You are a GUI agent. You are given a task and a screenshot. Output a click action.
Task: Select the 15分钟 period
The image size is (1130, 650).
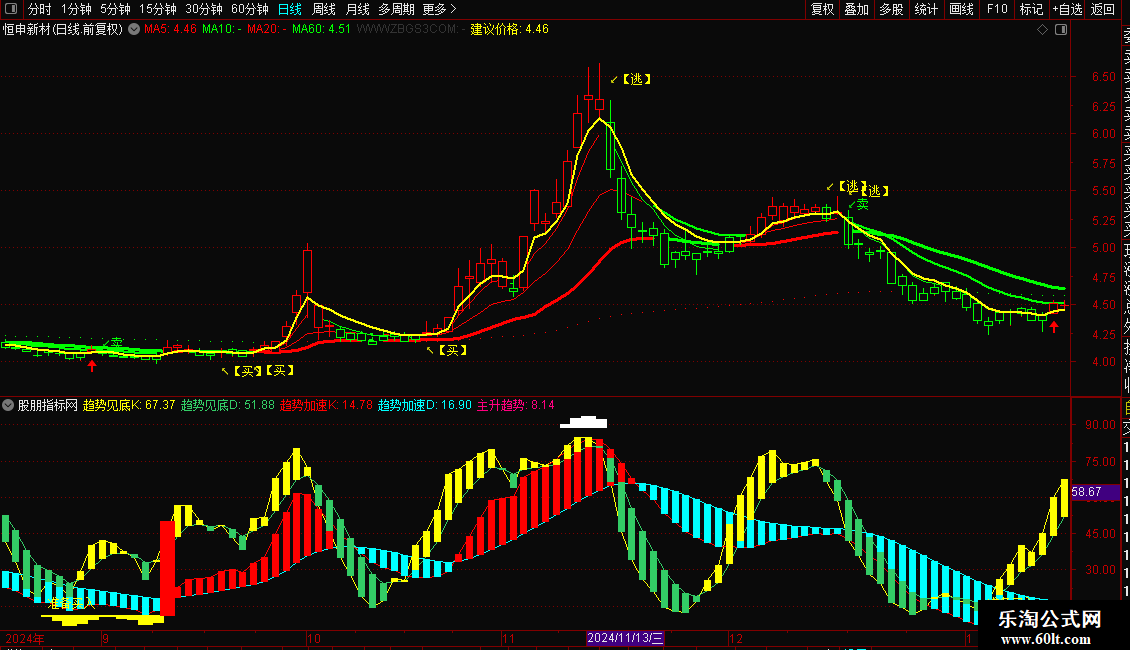coord(158,9)
